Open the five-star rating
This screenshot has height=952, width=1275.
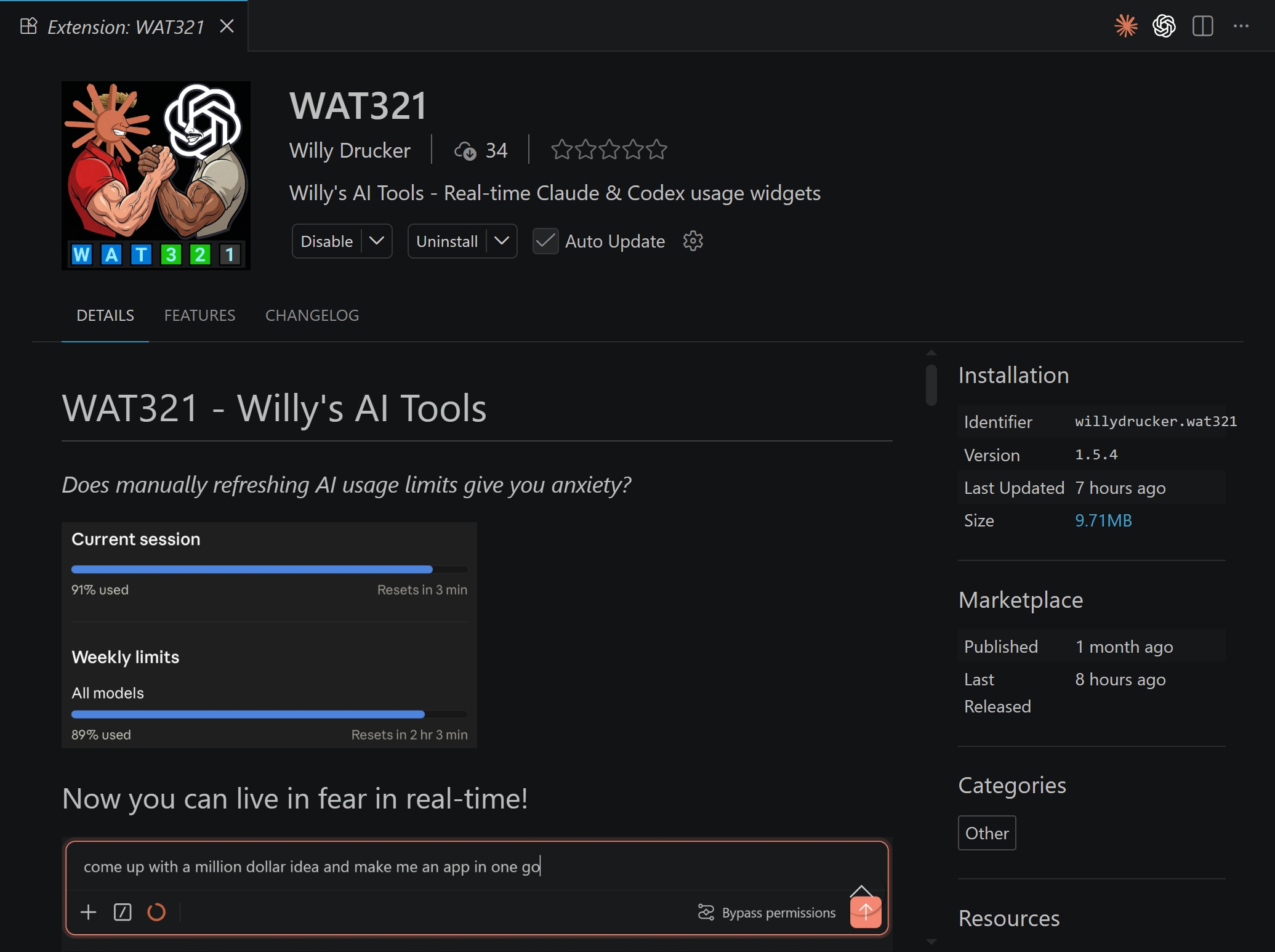click(x=609, y=150)
